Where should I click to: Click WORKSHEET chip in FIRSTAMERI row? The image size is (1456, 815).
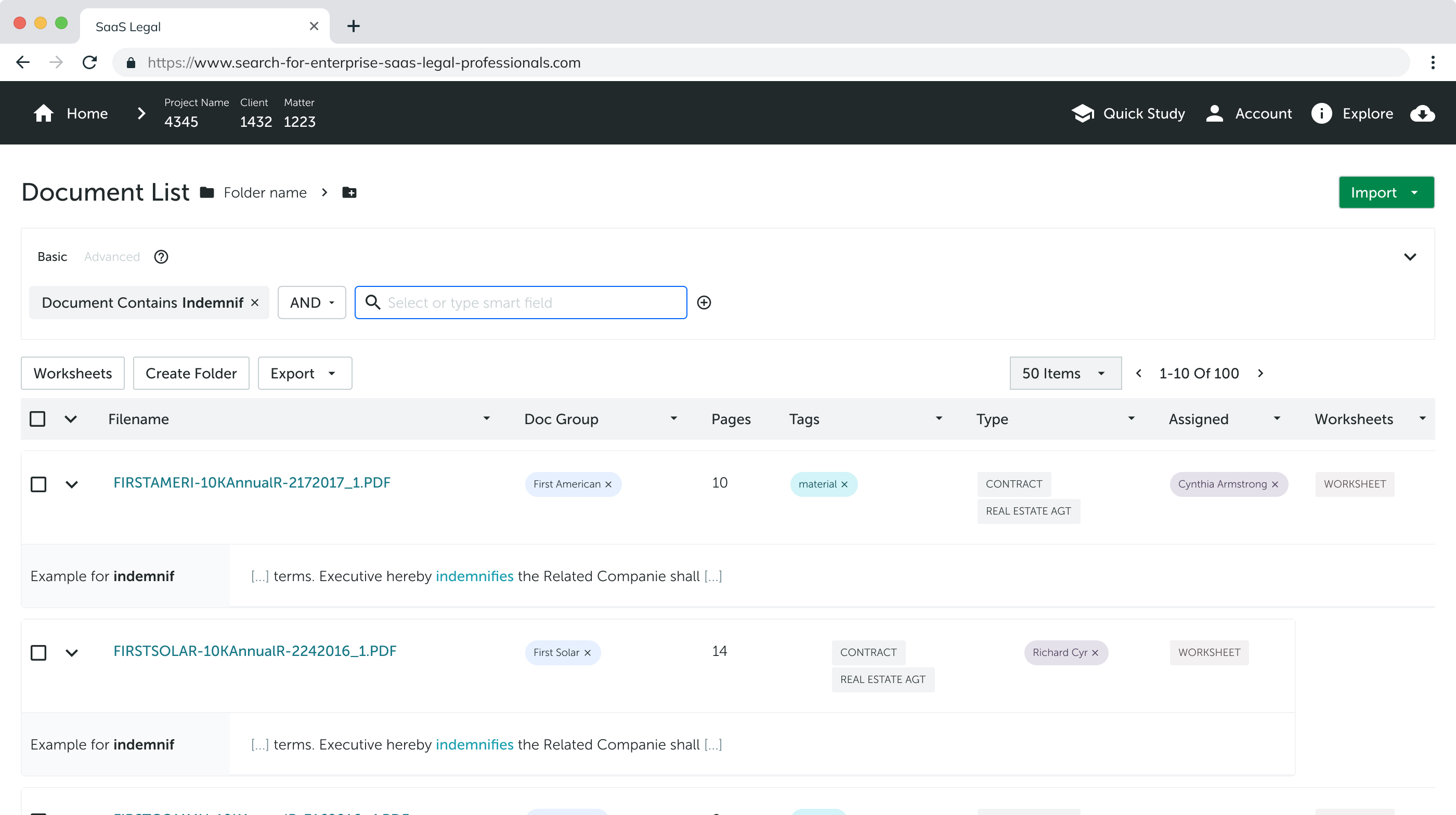1354,484
